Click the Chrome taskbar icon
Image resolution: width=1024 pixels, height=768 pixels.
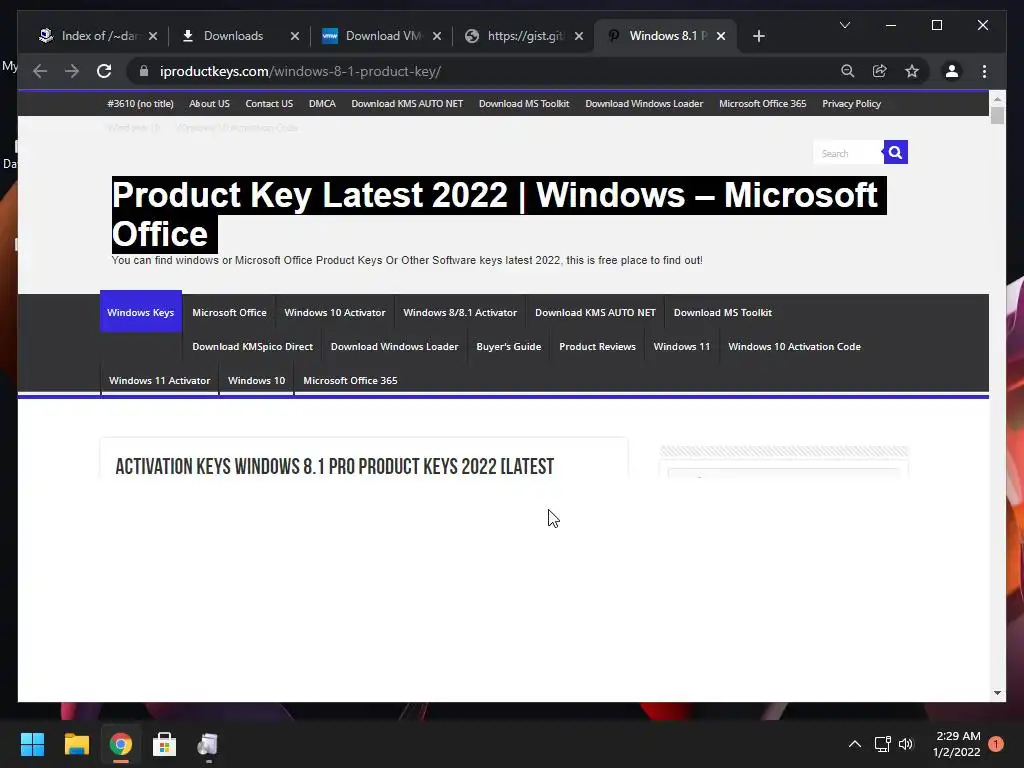tap(120, 744)
